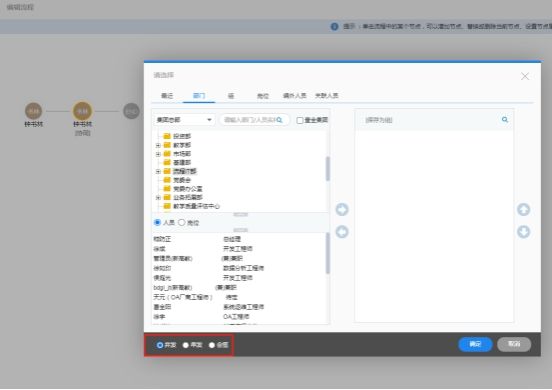
Task: Switch to the 岗位 tab
Action: pyautogui.click(x=263, y=96)
